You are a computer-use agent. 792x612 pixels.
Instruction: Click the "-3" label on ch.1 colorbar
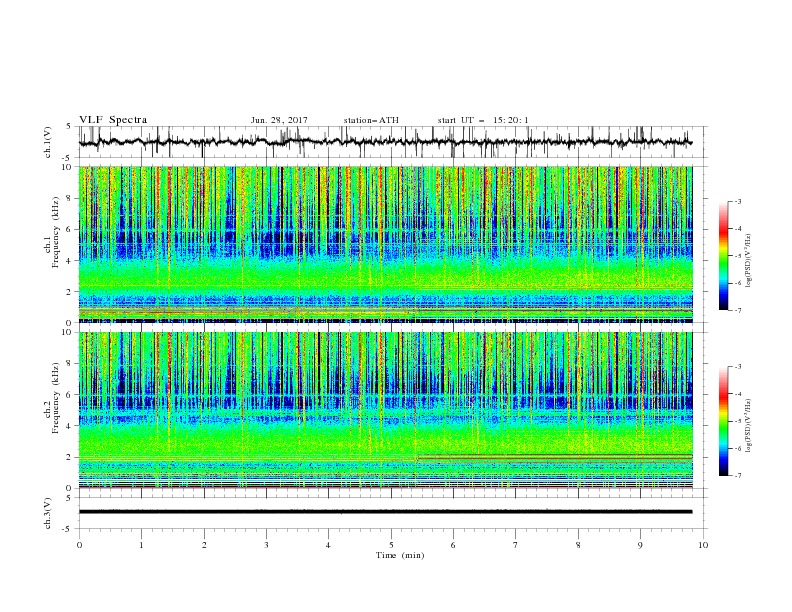(738, 202)
